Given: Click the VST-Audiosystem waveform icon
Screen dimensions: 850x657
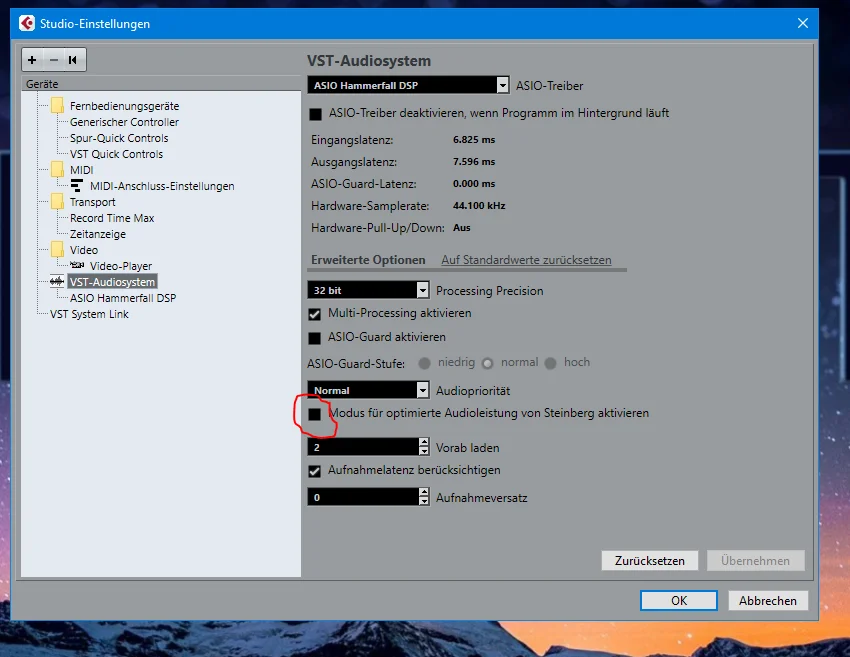Looking at the screenshot, I should click(x=57, y=281).
